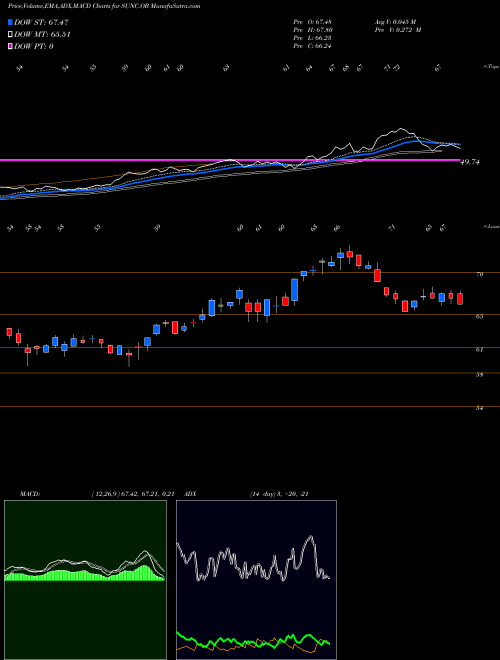Open the dark blue ADX chart panel

click(256, 580)
